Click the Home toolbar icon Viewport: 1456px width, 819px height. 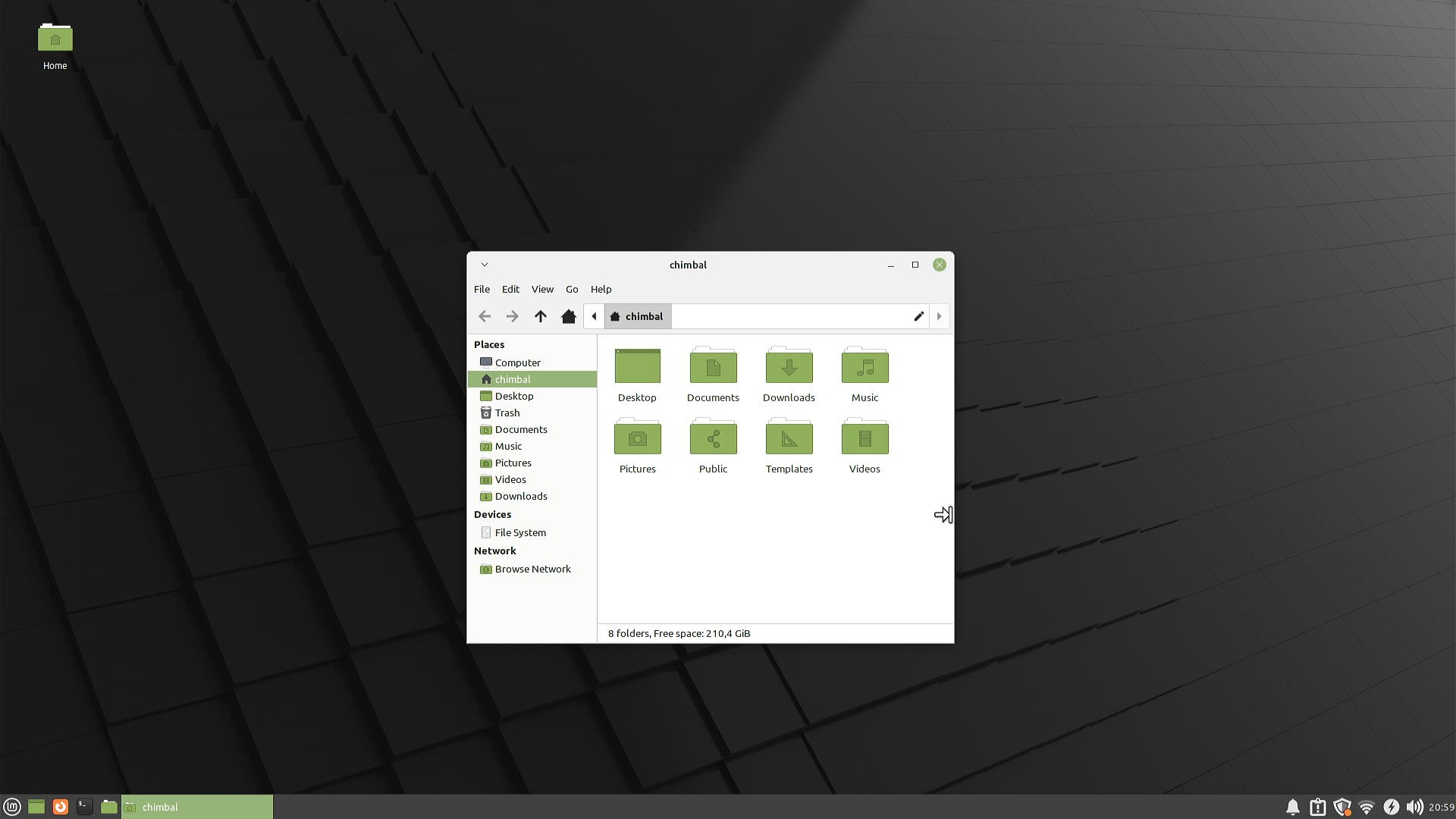(x=568, y=316)
